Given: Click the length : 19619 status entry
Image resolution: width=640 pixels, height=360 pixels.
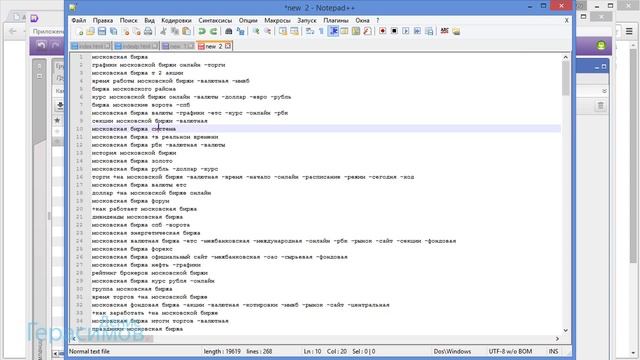Looking at the screenshot, I should [222, 351].
